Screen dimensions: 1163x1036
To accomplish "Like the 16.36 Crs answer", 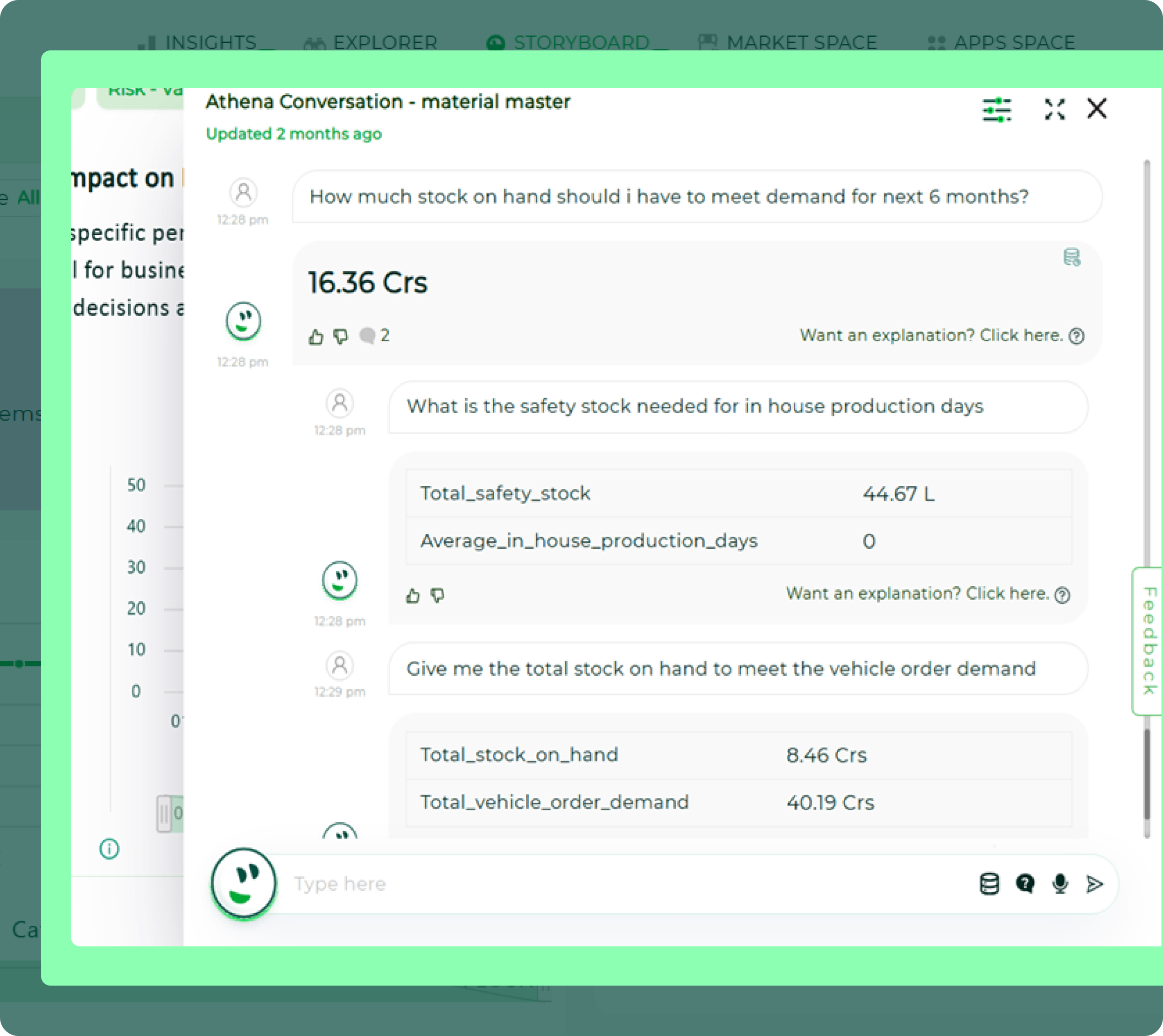I will click(x=316, y=337).
